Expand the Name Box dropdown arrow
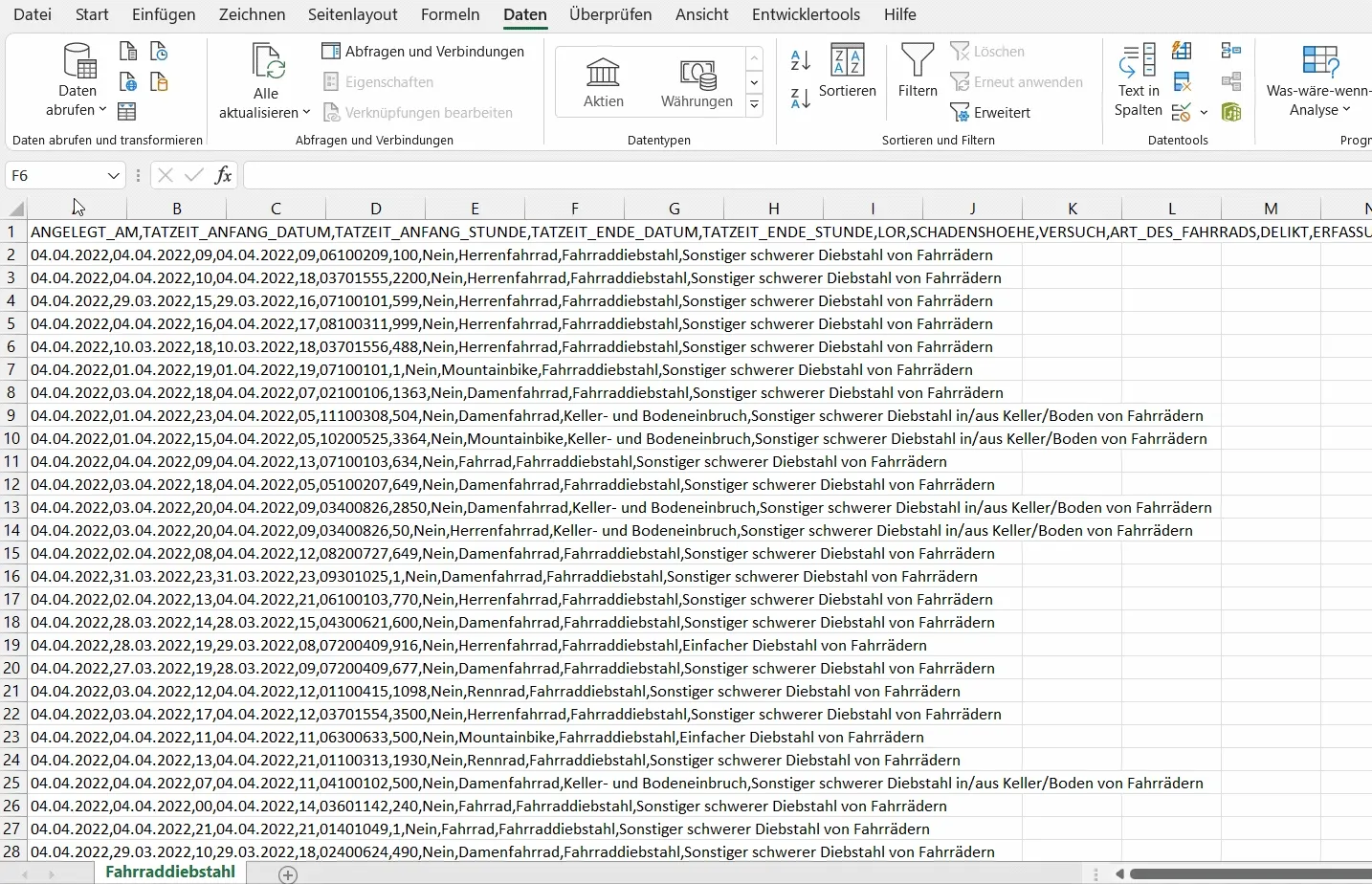1372x884 pixels. 114,175
